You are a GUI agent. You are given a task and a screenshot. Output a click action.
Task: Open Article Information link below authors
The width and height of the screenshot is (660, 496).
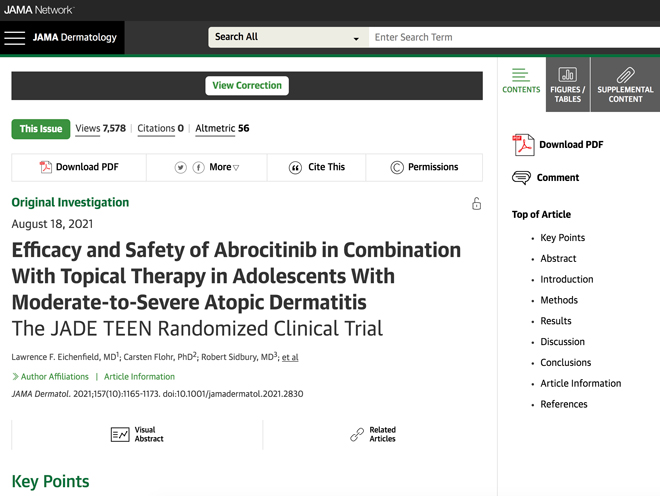(139, 376)
